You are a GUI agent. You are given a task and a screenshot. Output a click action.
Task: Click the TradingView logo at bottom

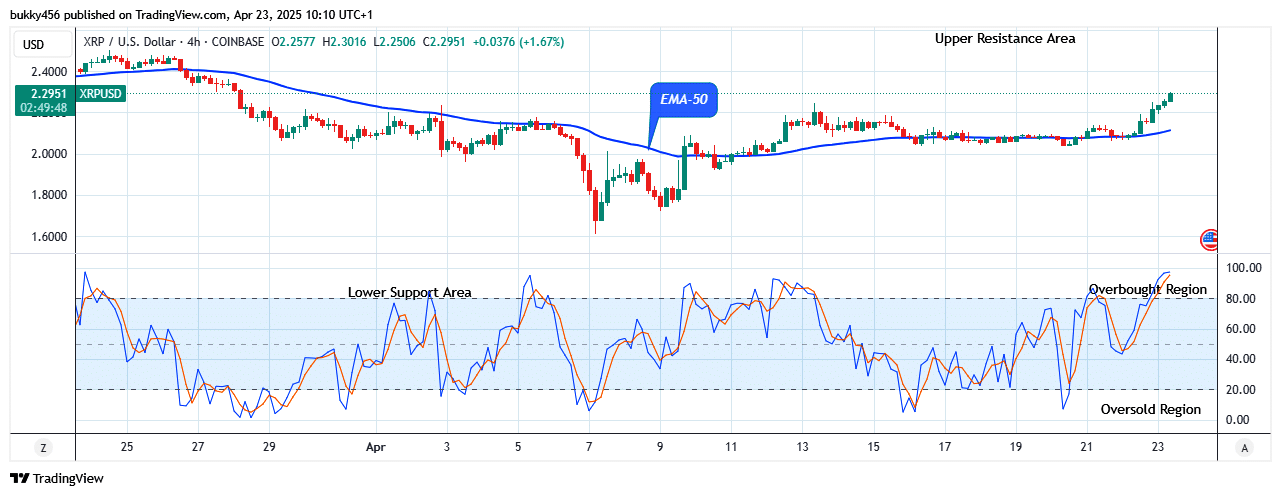click(57, 478)
